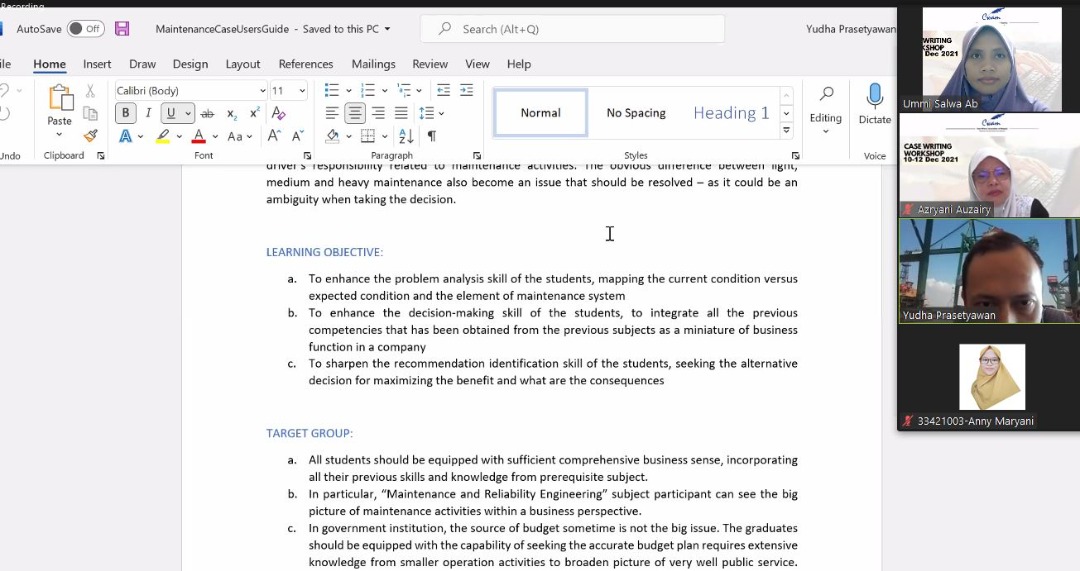
Task: Apply the Heading 1 style
Action: [731, 112]
